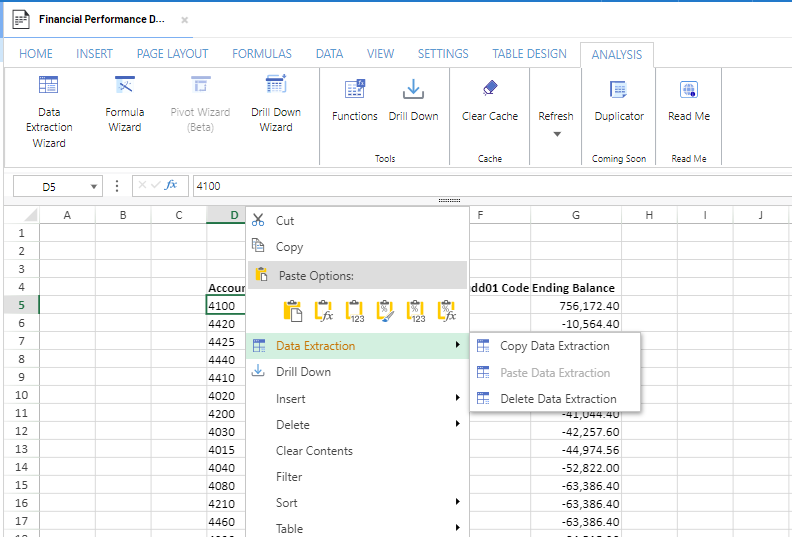792x537 pixels.
Task: Close the Financial Performance document tab
Action: pos(184,20)
